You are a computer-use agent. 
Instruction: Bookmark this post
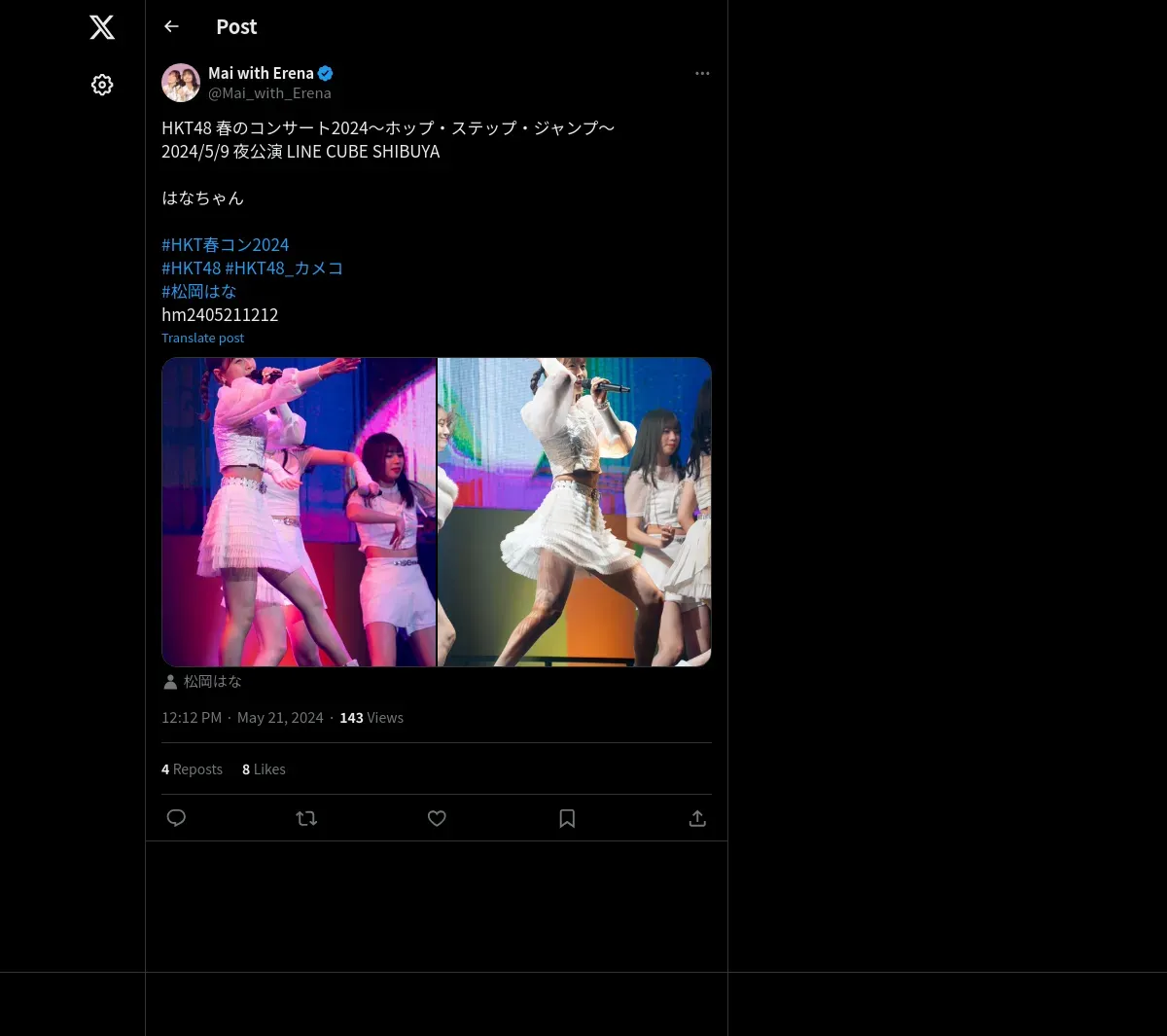click(x=567, y=818)
